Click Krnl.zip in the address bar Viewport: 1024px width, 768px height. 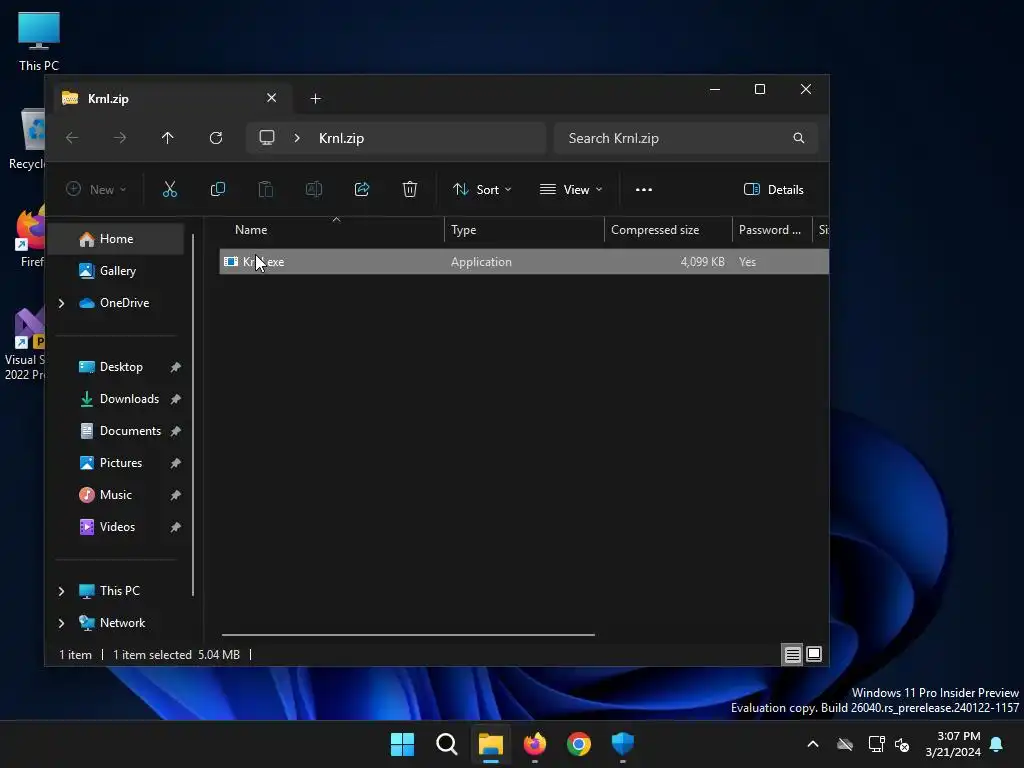pyautogui.click(x=341, y=138)
